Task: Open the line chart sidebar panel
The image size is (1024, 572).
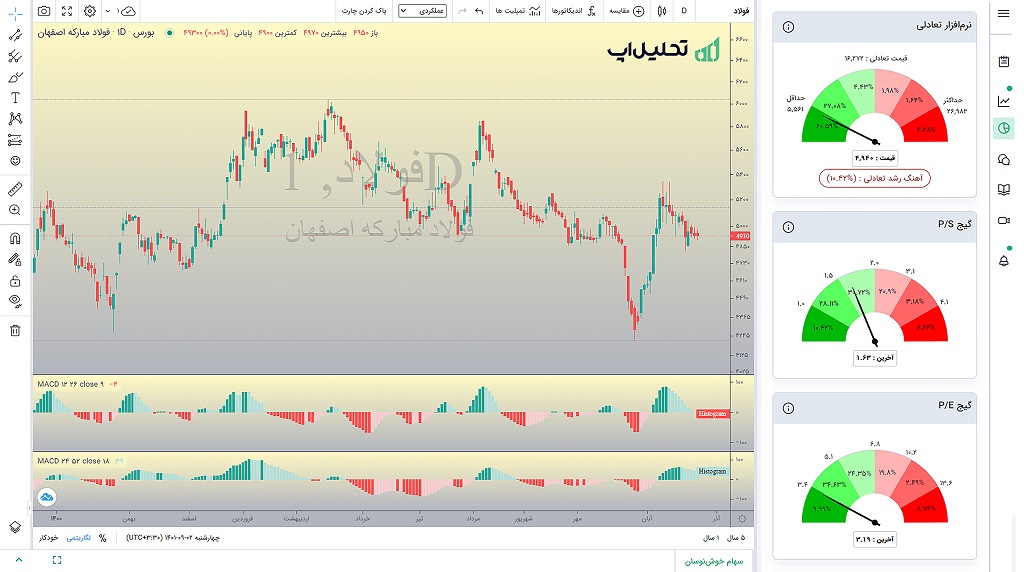Action: click(1004, 101)
